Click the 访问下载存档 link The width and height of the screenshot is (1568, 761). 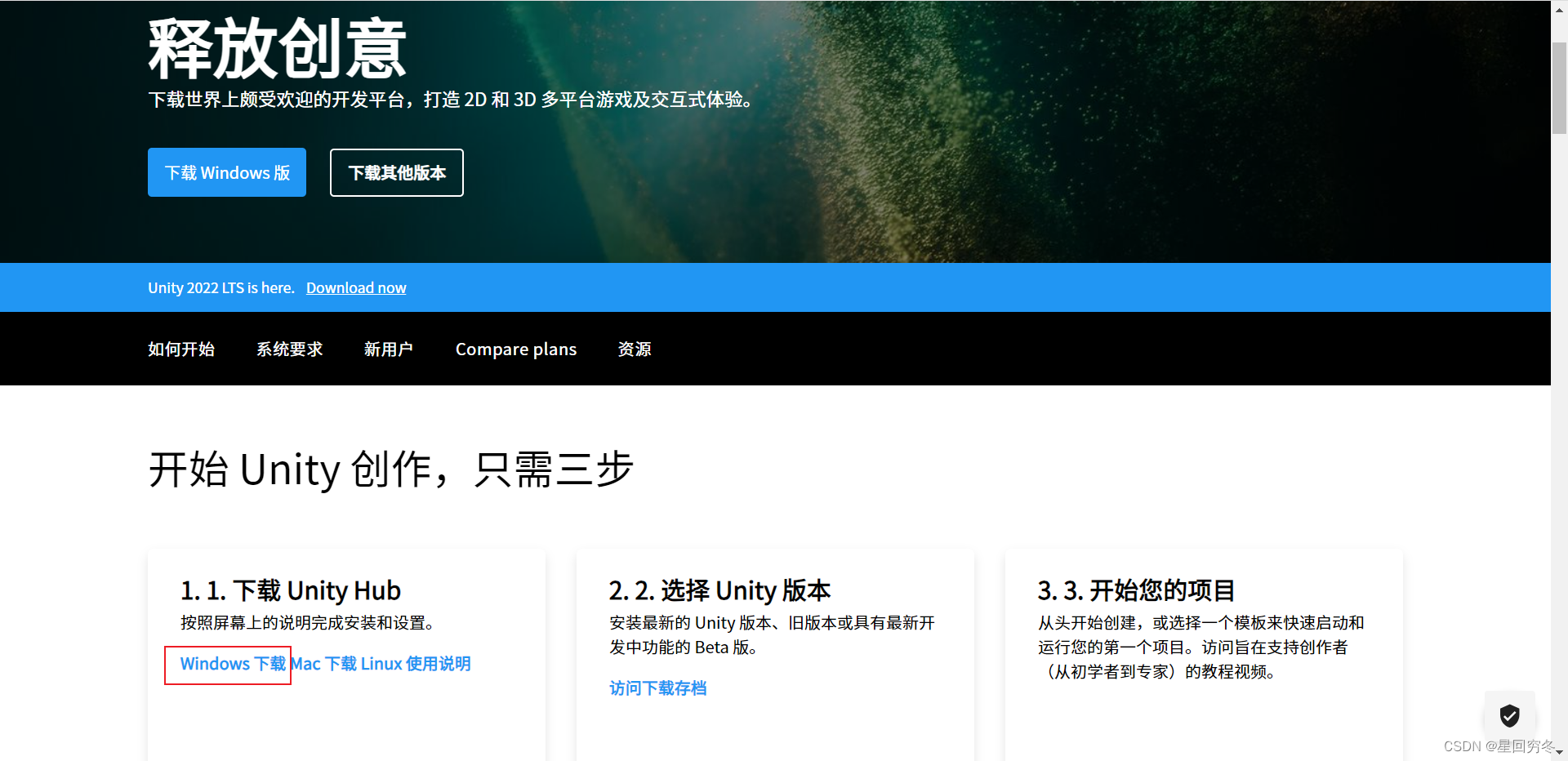(x=657, y=688)
